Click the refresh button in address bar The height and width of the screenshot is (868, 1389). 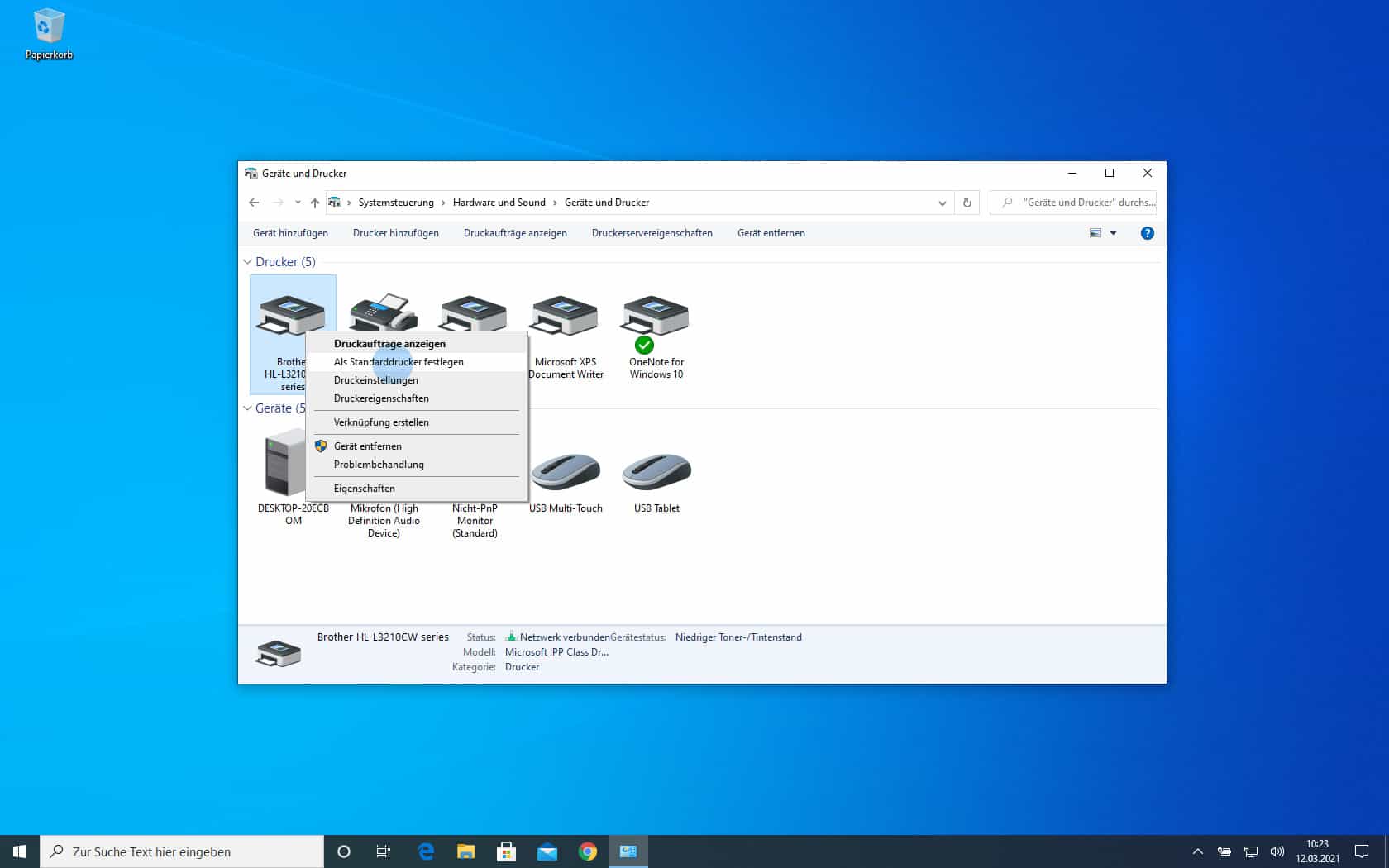[x=967, y=203]
